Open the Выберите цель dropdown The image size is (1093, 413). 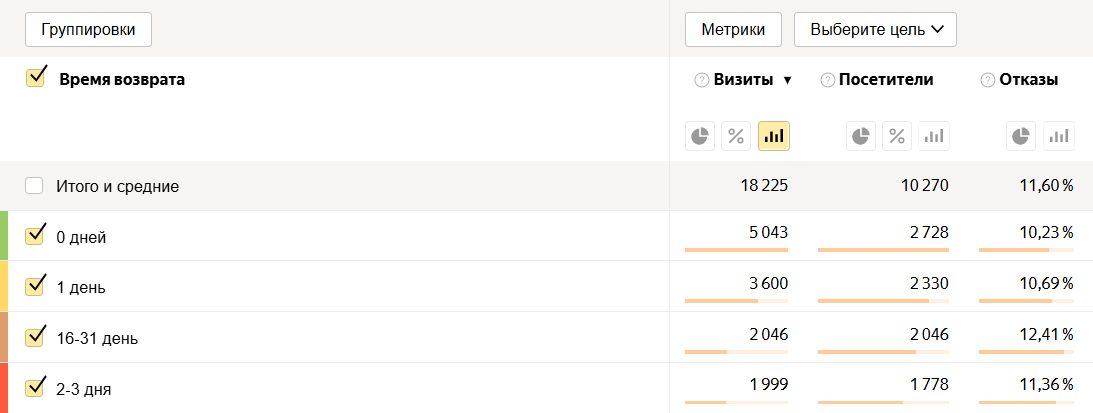tap(875, 30)
